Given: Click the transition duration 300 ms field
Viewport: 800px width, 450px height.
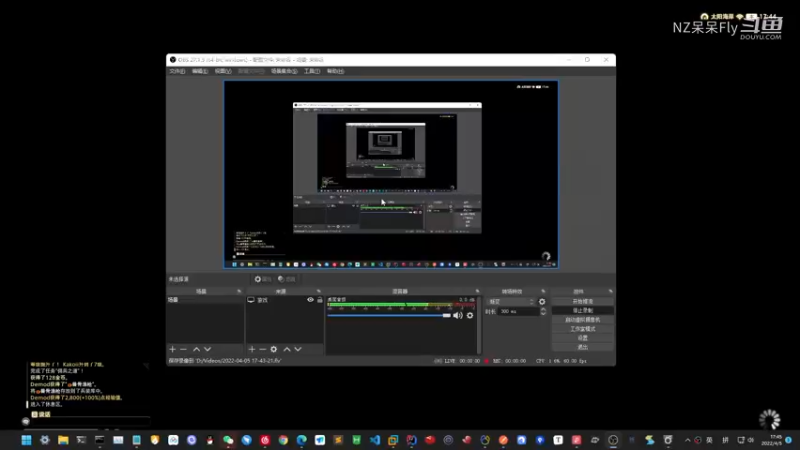Looking at the screenshot, I should coord(518,311).
